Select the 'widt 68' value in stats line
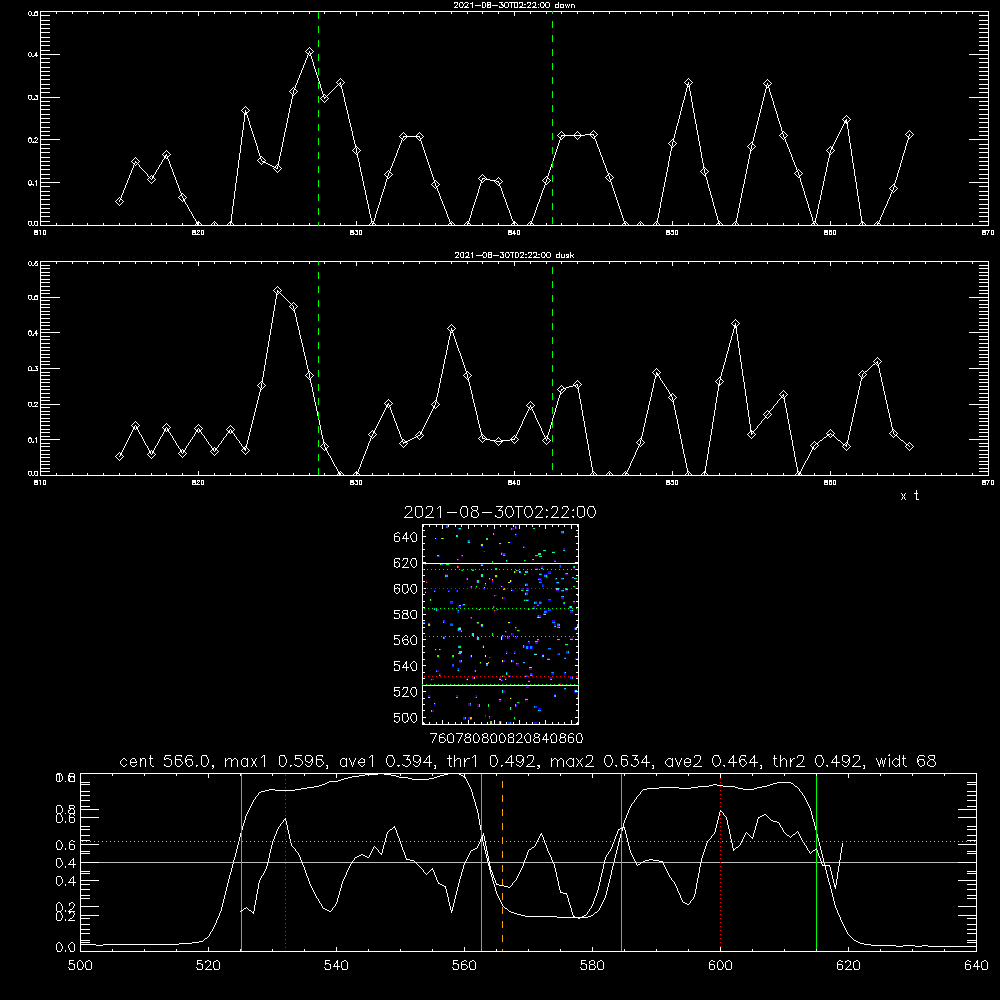 906,761
